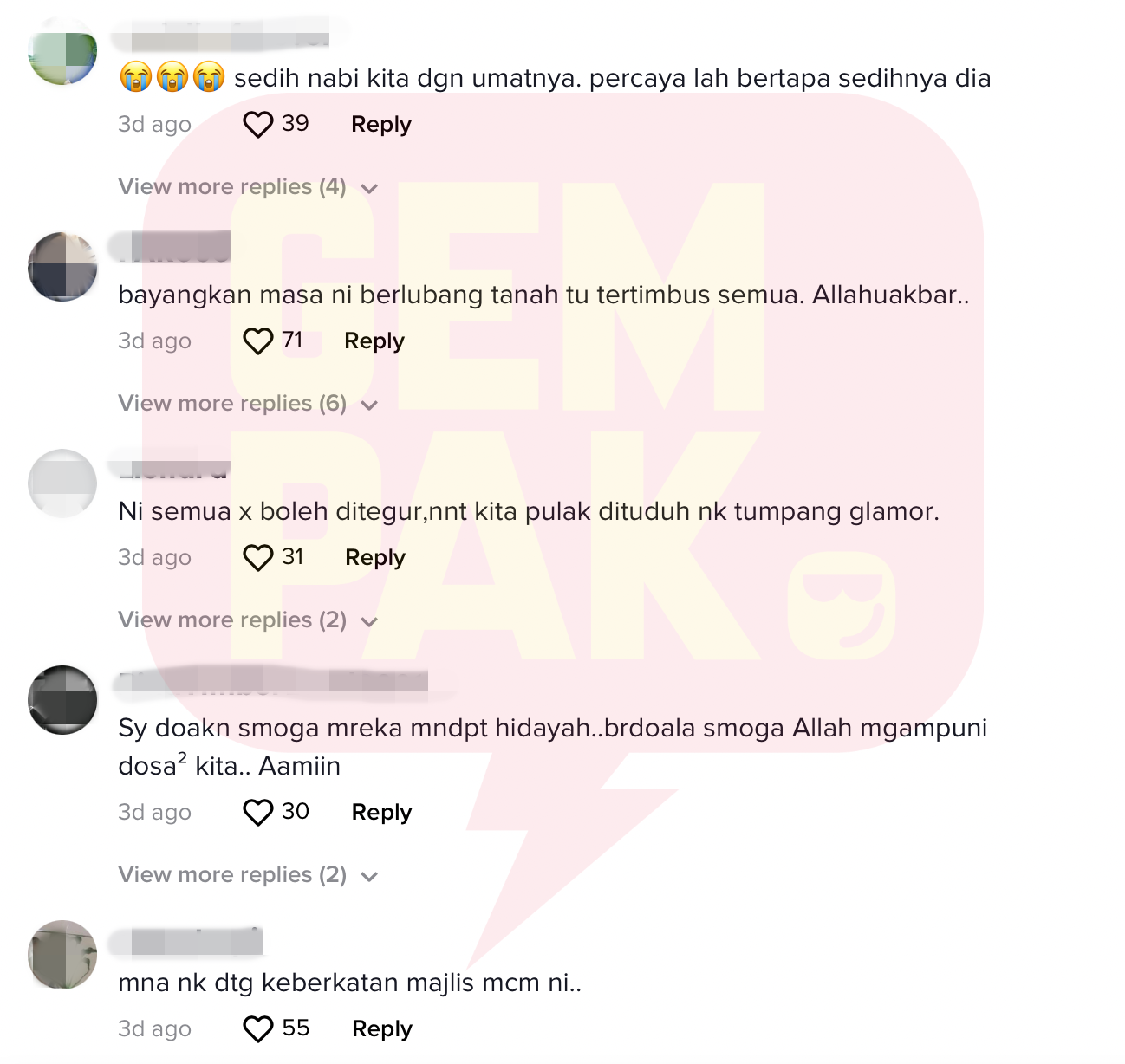Expand replies under 'tumpang glamor' comment

(249, 620)
